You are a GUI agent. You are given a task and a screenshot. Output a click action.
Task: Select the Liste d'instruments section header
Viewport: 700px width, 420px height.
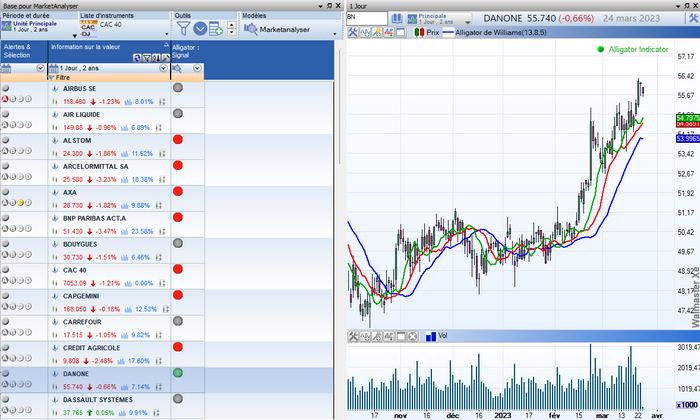(107, 15)
